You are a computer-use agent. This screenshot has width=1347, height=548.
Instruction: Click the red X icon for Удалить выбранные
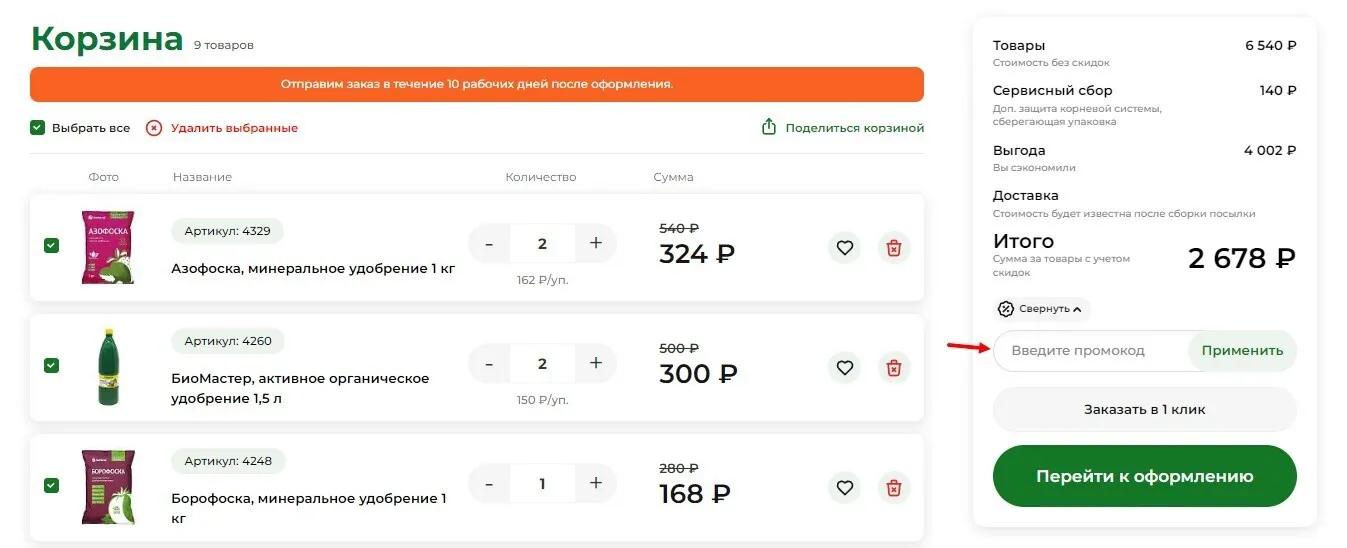pyautogui.click(x=154, y=128)
